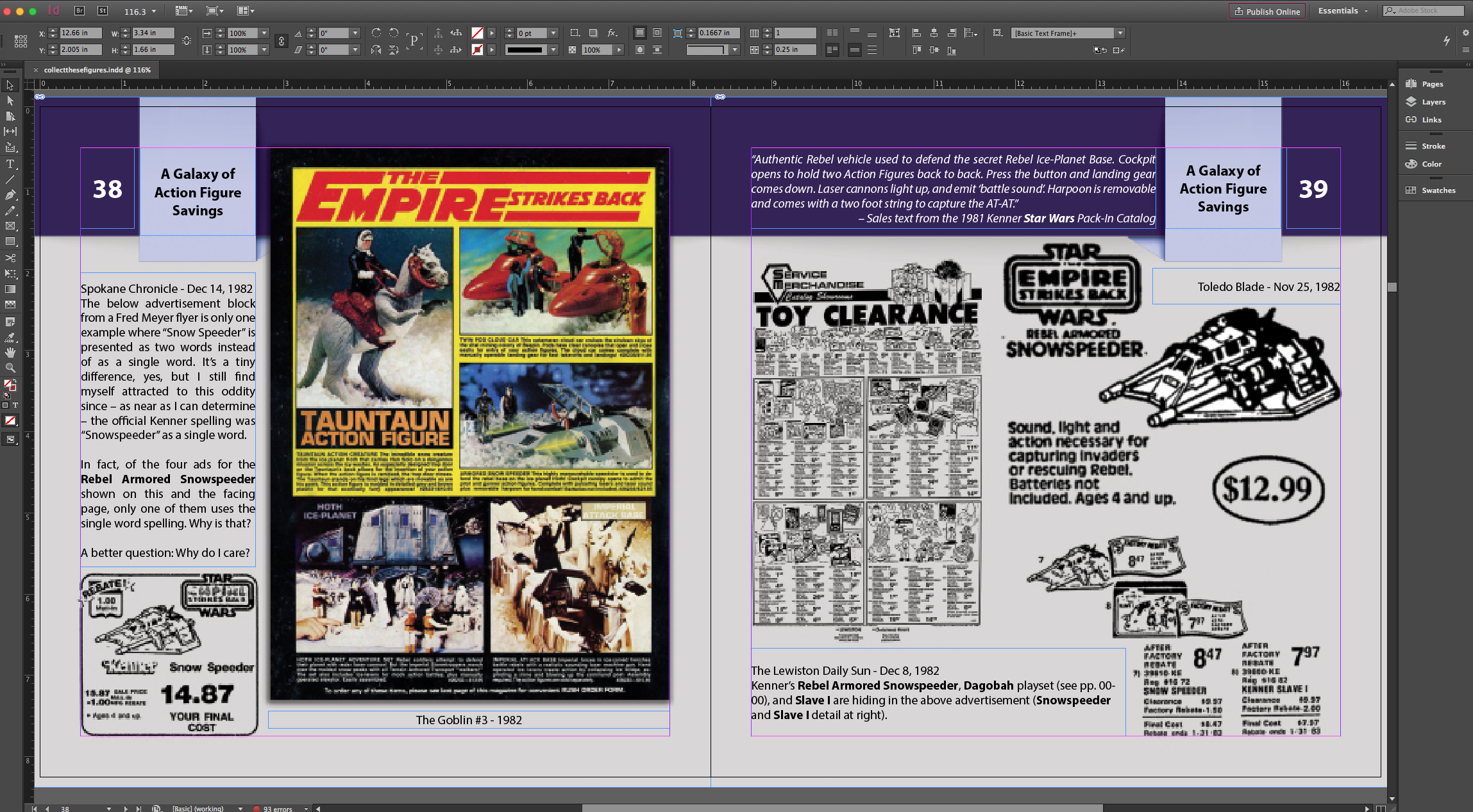1473x812 pixels.
Task: Toggle constrain width and height proportions
Action: coord(187,41)
